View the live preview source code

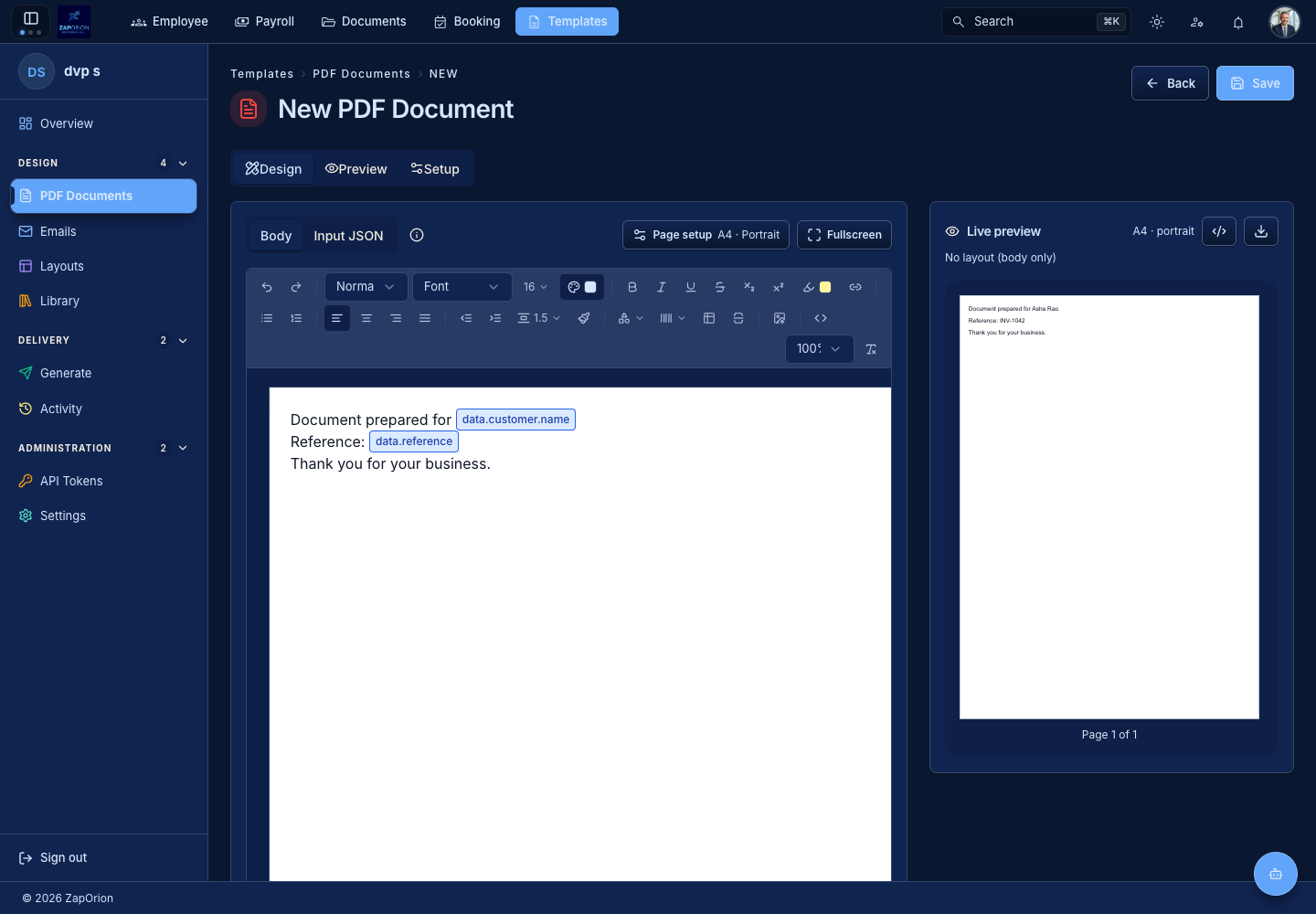coord(1219,231)
